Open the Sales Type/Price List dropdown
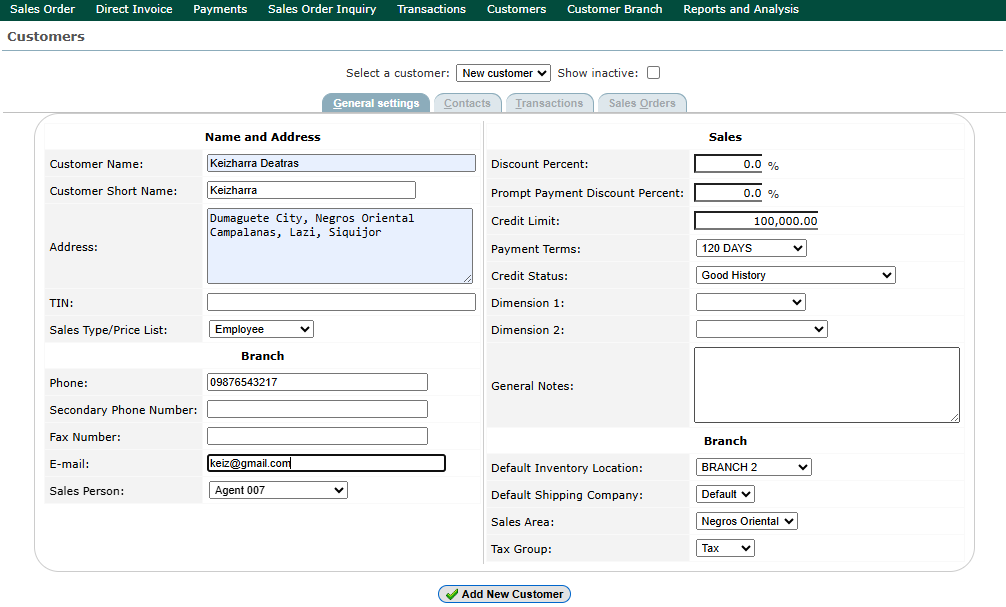The image size is (1006, 607). click(x=261, y=329)
